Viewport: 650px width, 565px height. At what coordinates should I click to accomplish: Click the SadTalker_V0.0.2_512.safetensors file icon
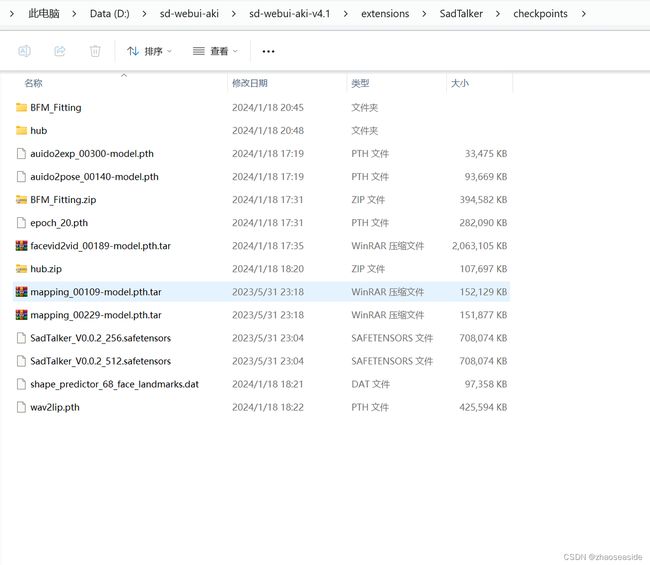click(21, 361)
